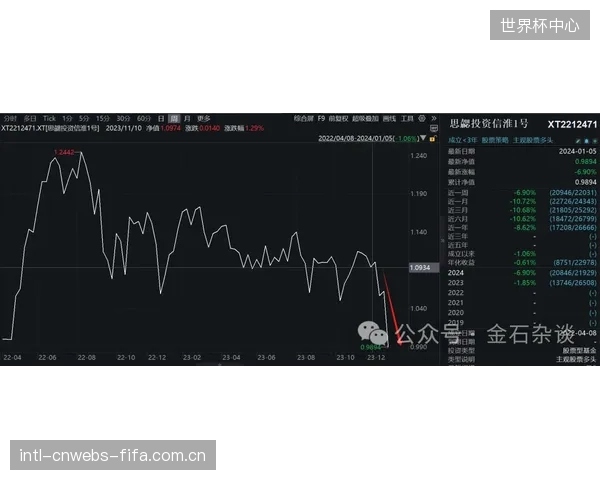Click 投资类型 value 股票型基金
This screenshot has height=480, width=600.
tap(579, 351)
